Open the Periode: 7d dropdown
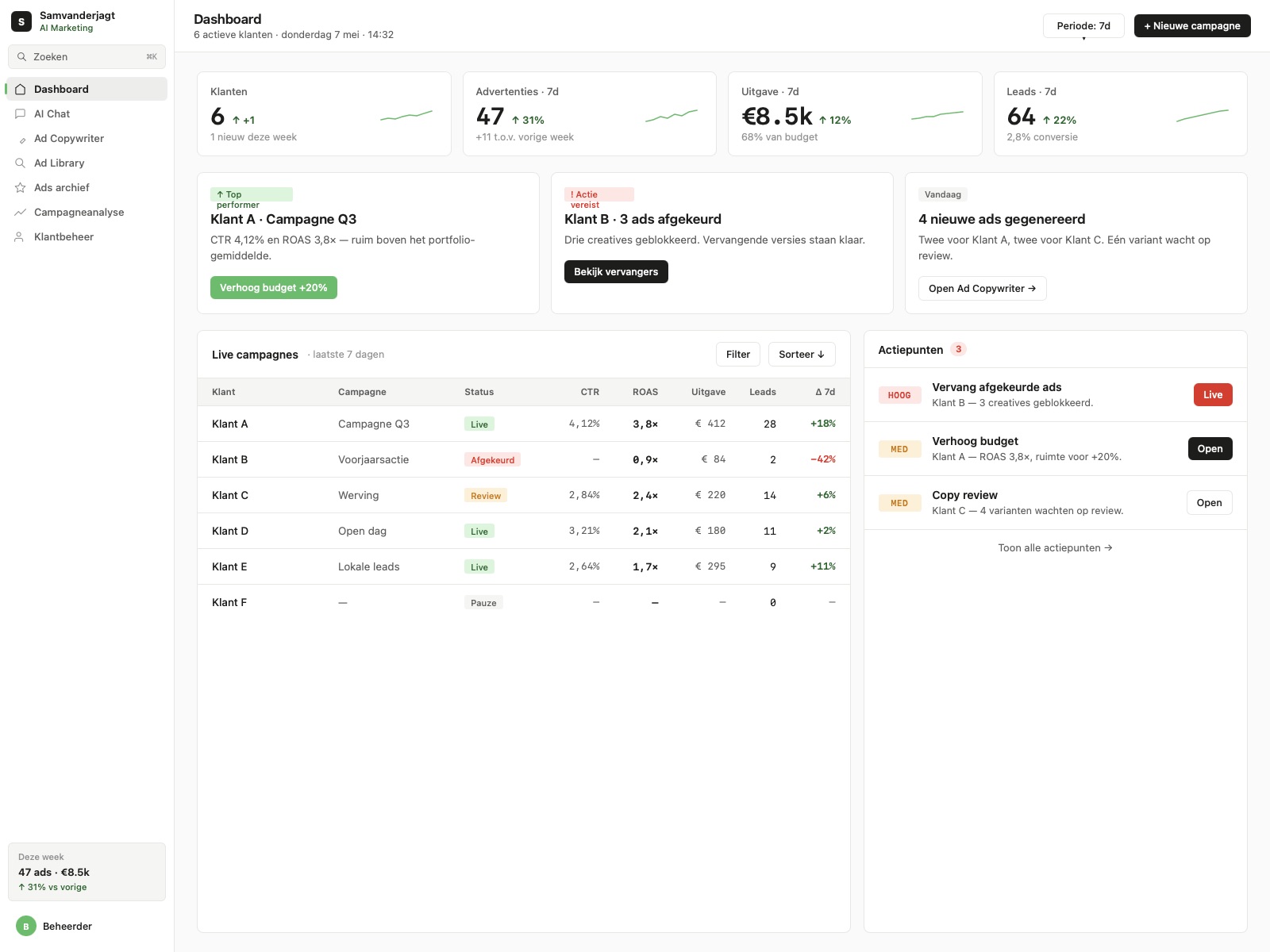This screenshot has height=952, width=1270. click(1083, 25)
